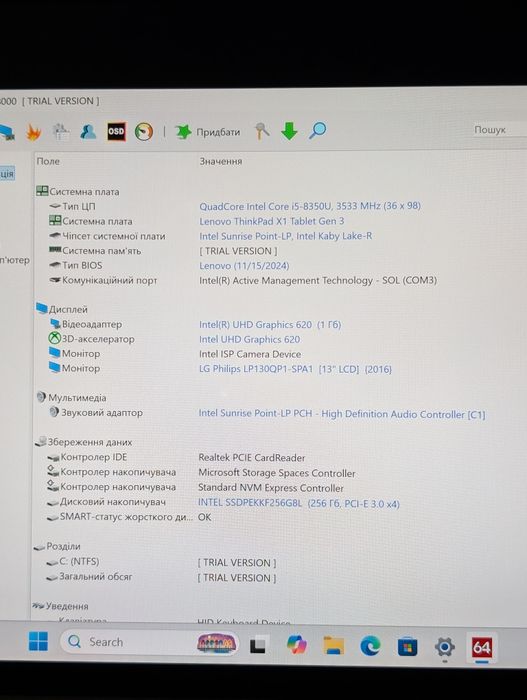Select the C: (NTFS) partition row
Image resolution: width=527 pixels, height=700 pixels.
pyautogui.click(x=73, y=562)
